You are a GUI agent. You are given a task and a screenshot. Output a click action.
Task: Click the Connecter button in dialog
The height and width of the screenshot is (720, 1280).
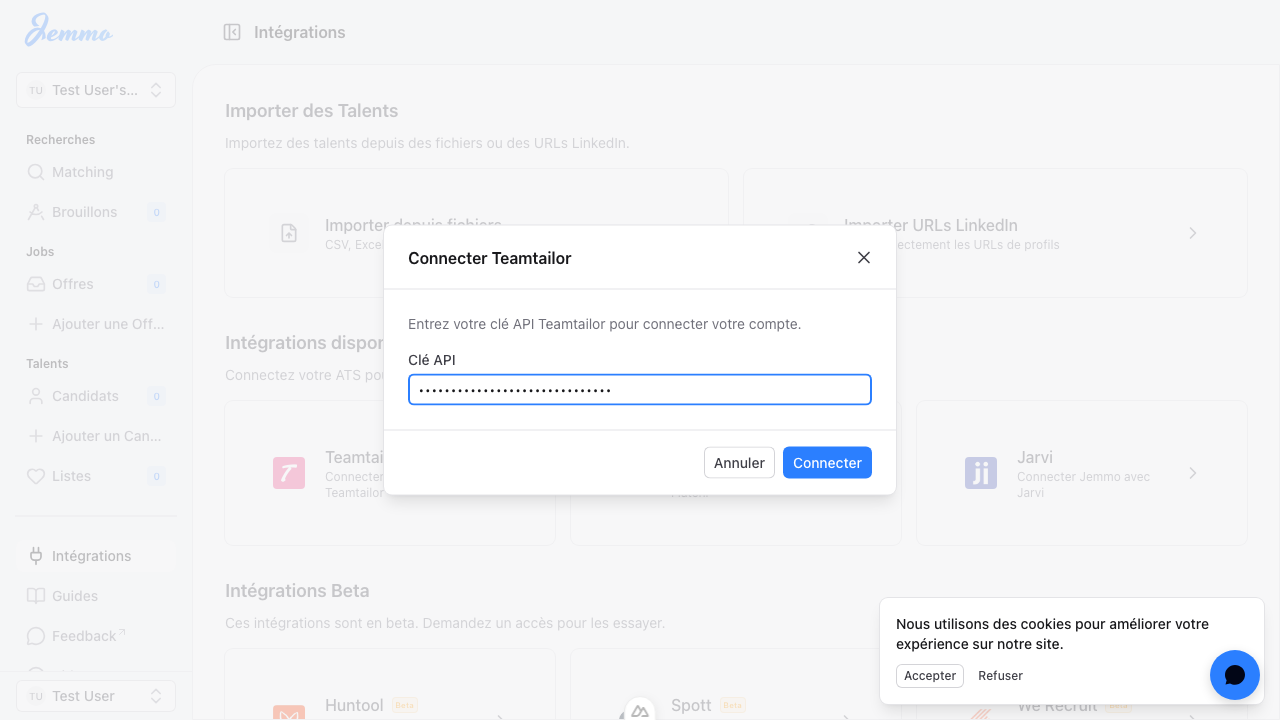pos(827,463)
